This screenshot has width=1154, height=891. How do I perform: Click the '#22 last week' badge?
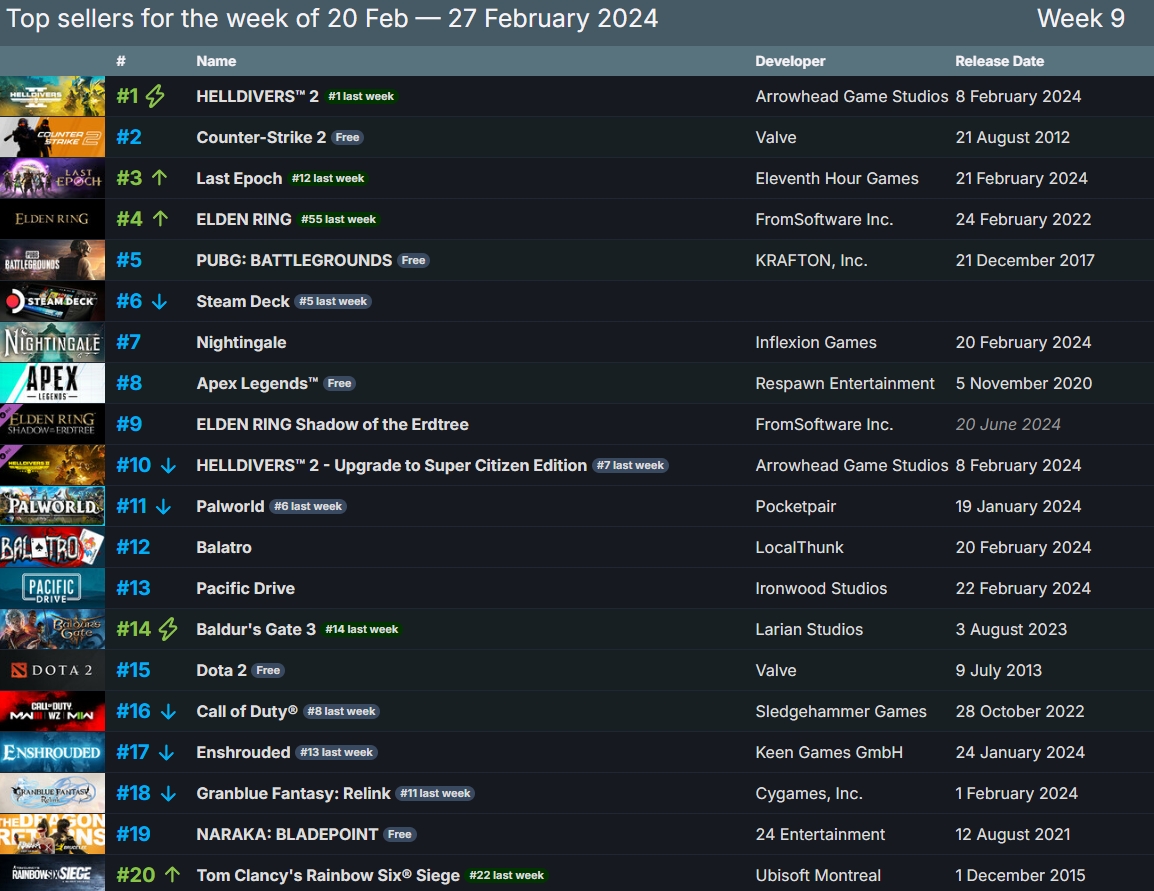(506, 876)
